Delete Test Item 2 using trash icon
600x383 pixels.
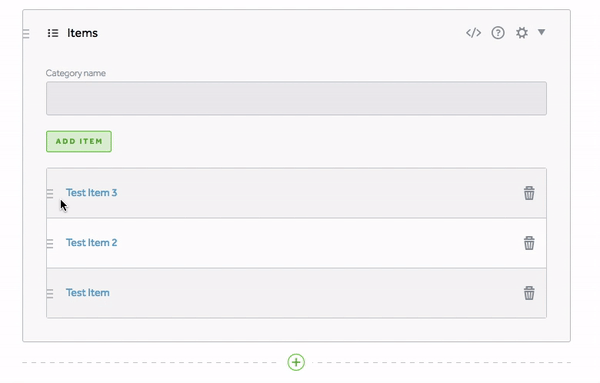[529, 243]
